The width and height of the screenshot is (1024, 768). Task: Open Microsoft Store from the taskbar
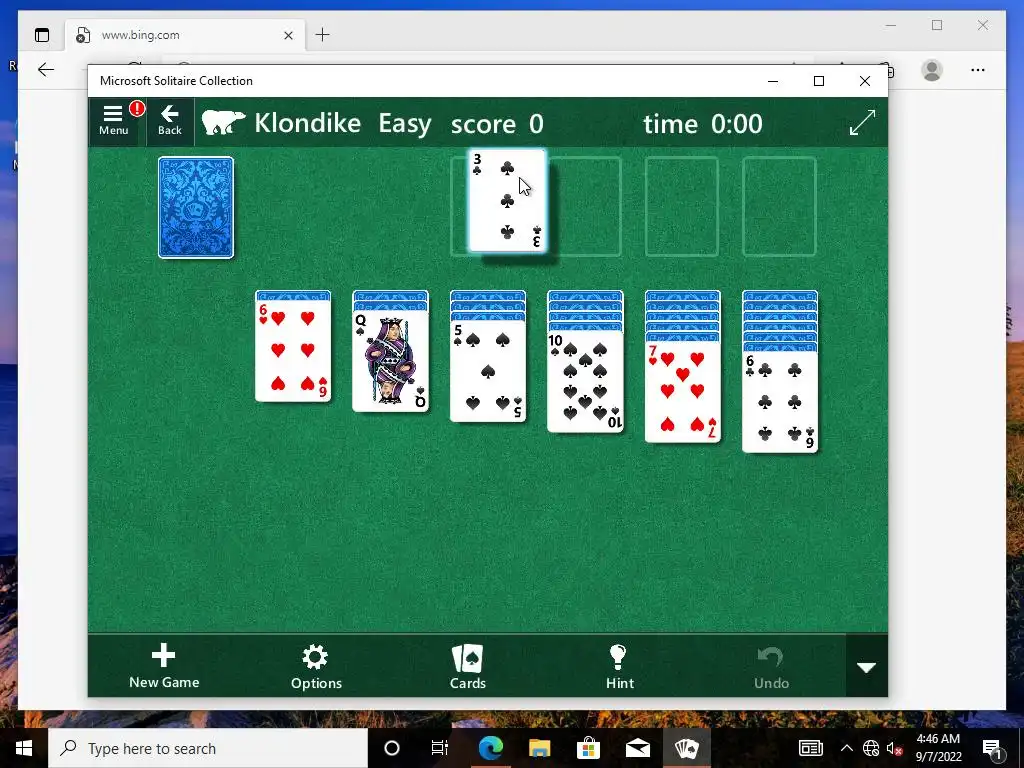coord(588,748)
